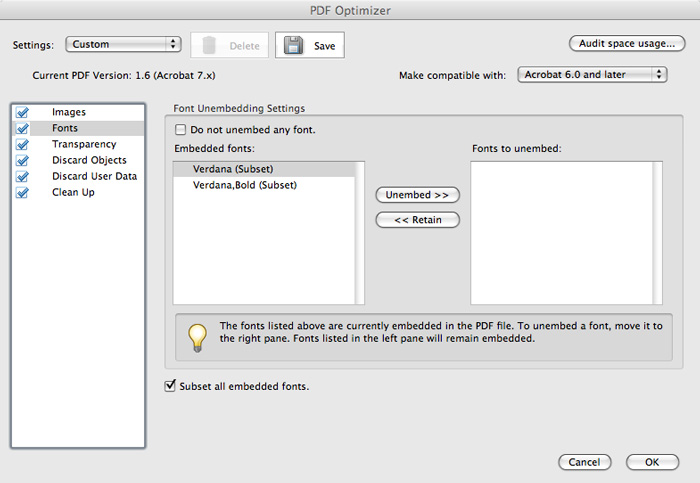Uncheck the Clean Up panel checkbox
This screenshot has width=700, height=483.
tap(23, 193)
